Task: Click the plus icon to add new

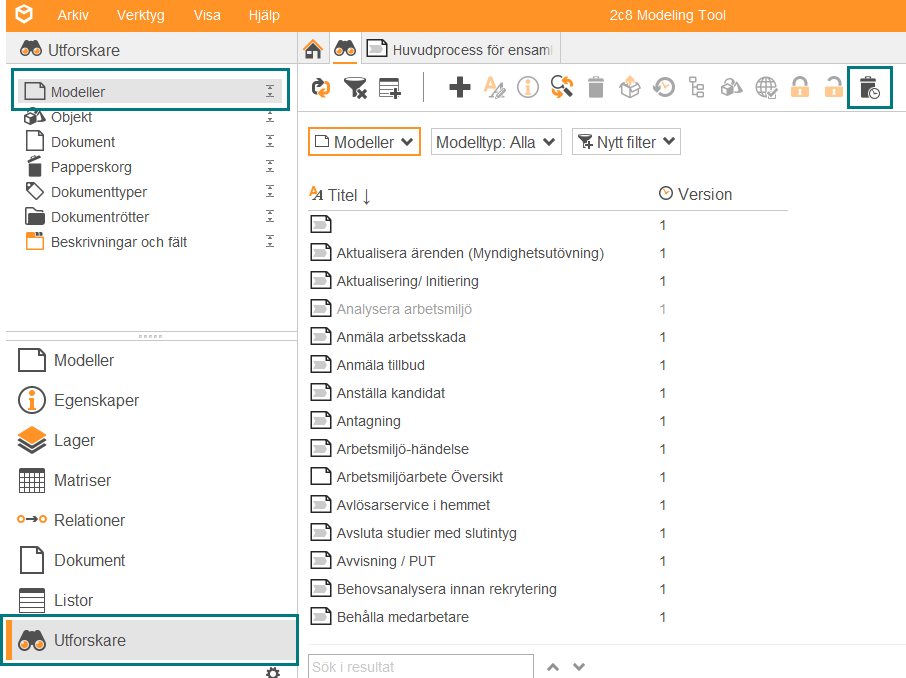Action: (x=459, y=88)
